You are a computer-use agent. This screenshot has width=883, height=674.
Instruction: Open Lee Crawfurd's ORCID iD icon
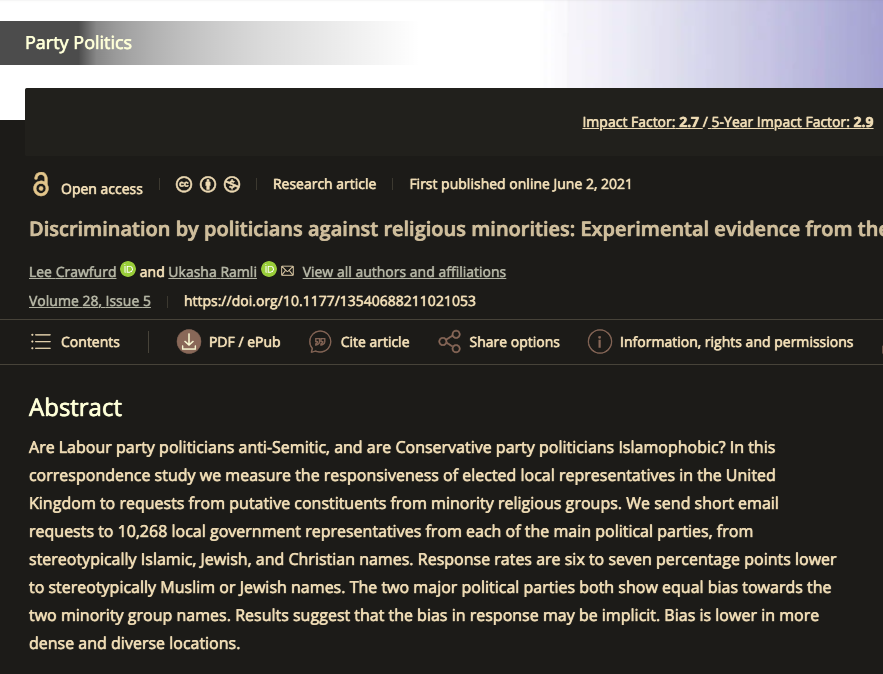[128, 269]
